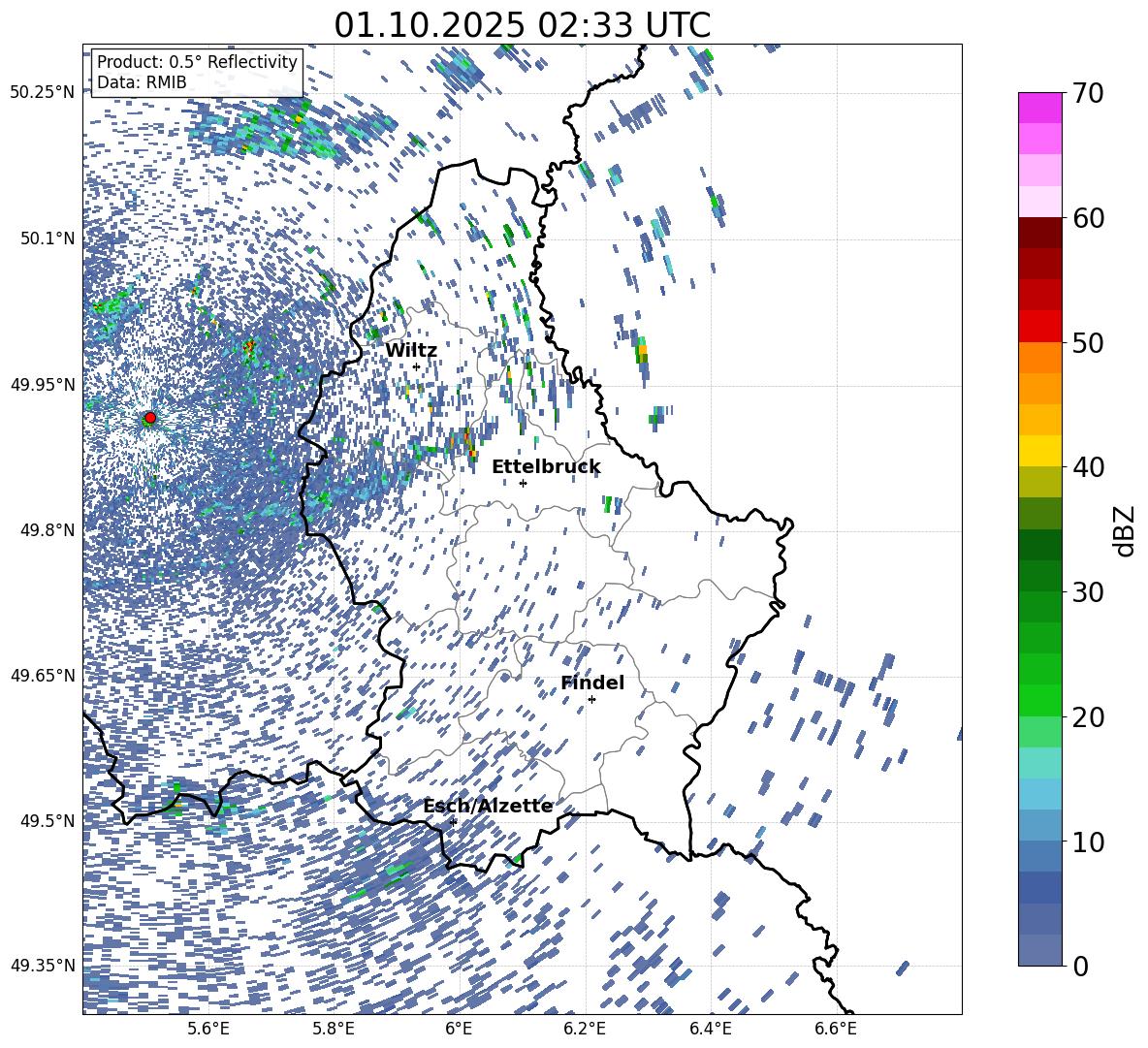The height and width of the screenshot is (1048, 1148).
Task: Click the 30 tick on colorbar
Action: coord(1088,592)
